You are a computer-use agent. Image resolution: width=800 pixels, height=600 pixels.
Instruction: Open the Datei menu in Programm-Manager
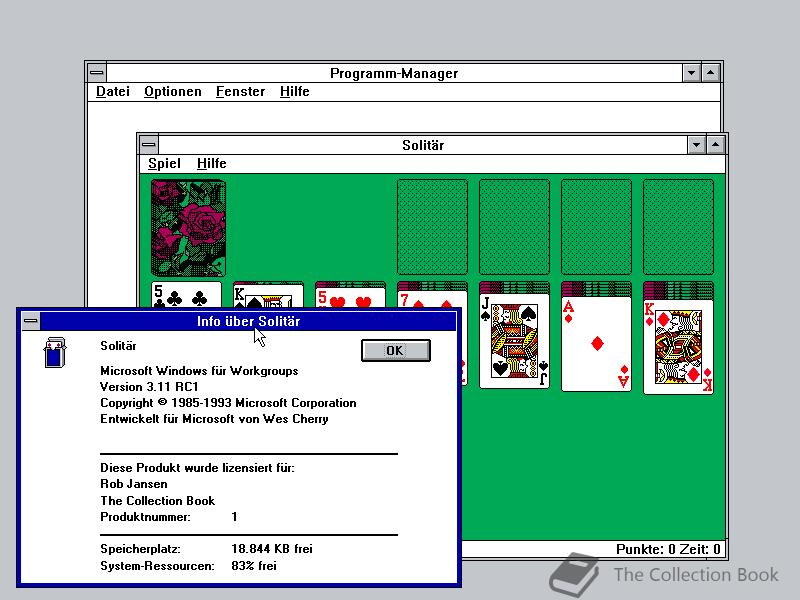tap(113, 92)
